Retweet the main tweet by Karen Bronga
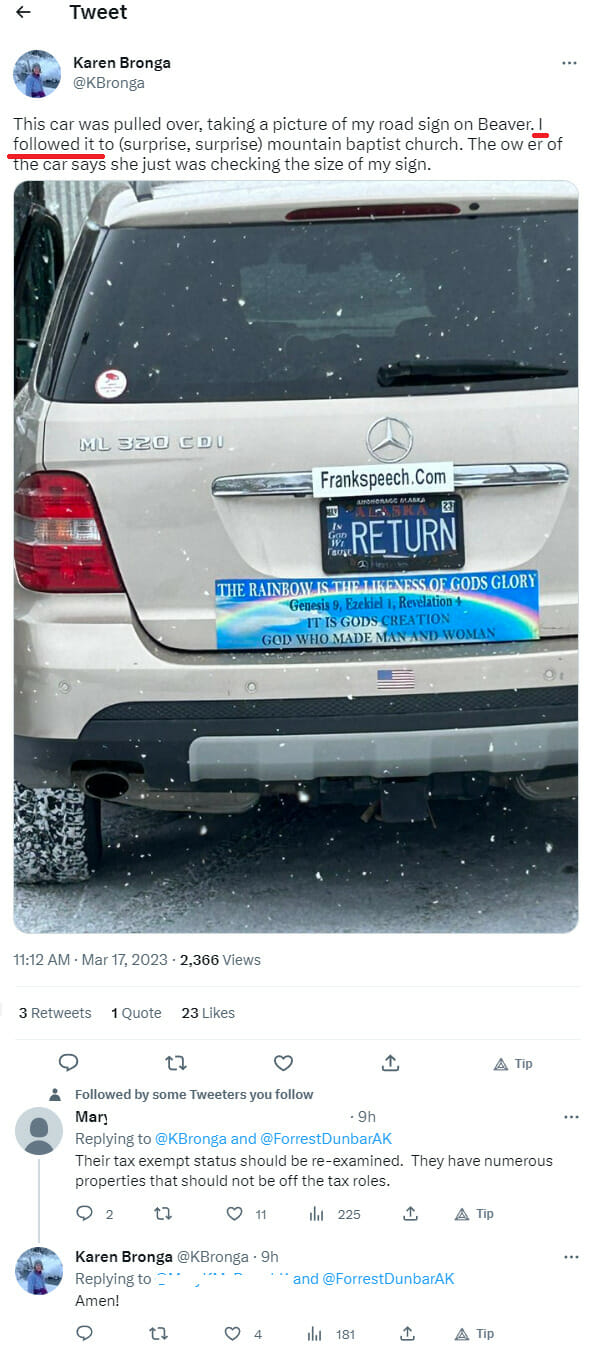The height and width of the screenshot is (1352, 591). [x=176, y=1062]
